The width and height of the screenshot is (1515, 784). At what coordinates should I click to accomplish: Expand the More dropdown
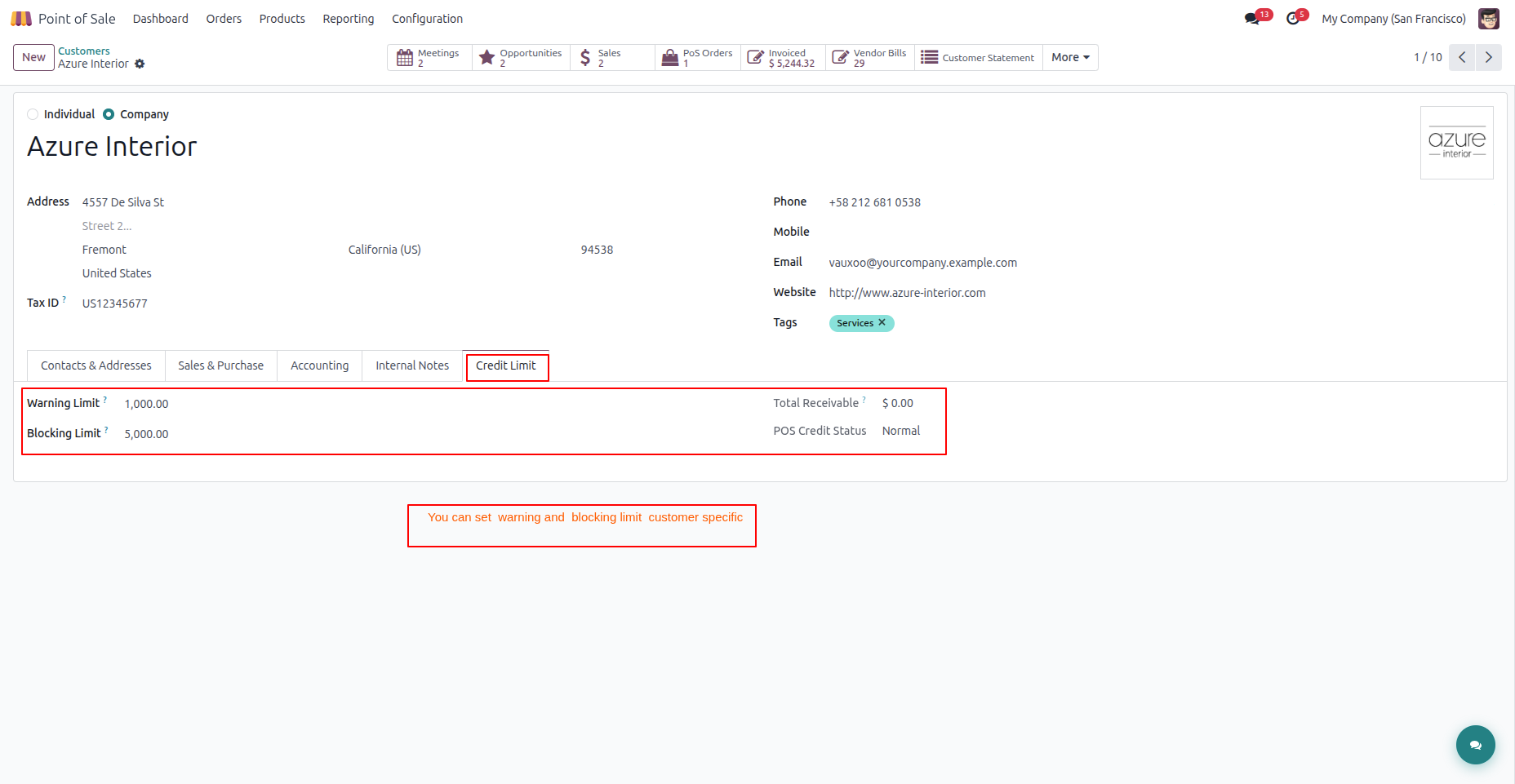pos(1070,58)
